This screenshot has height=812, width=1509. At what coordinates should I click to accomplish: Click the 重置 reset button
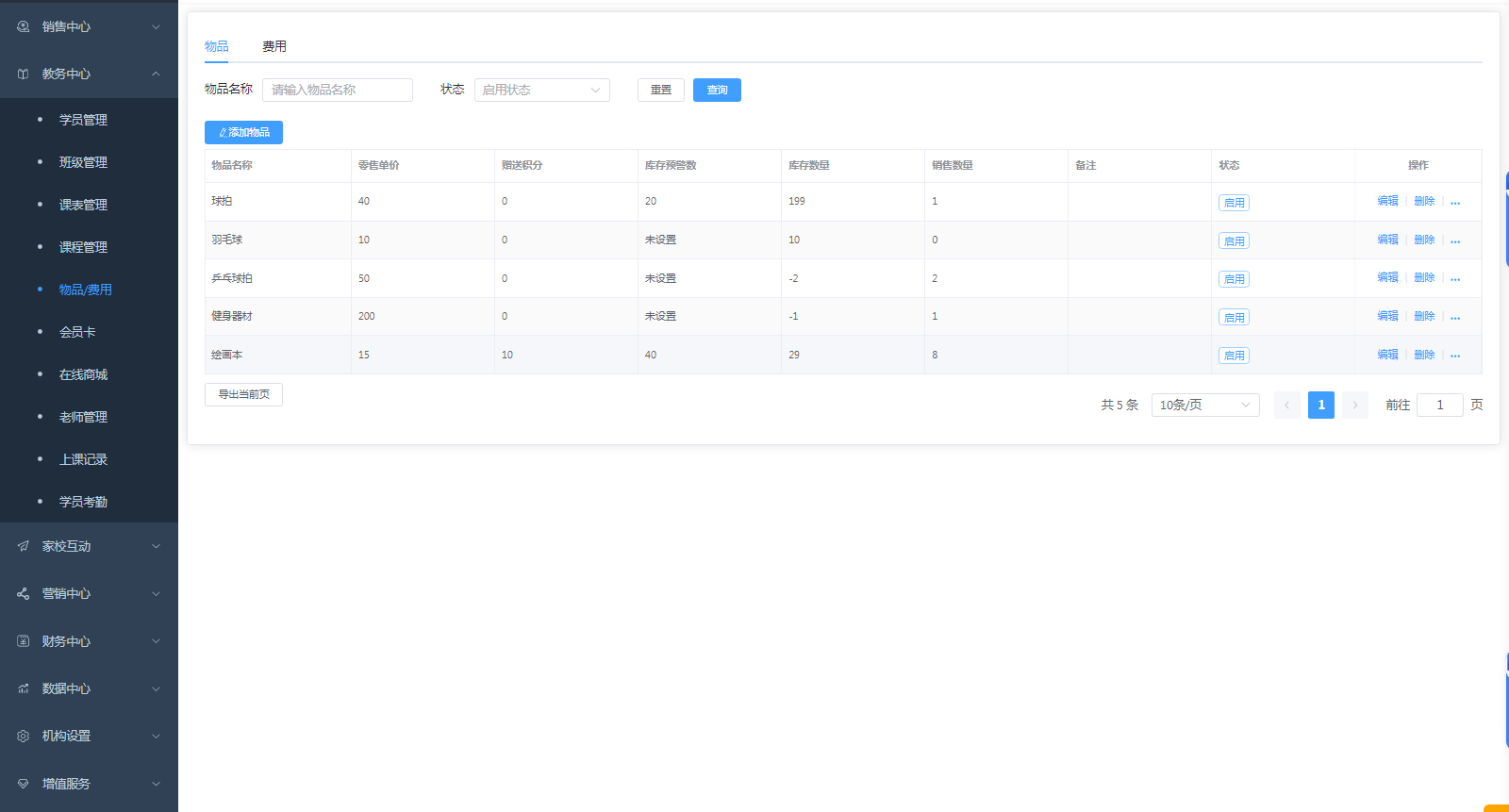click(661, 90)
